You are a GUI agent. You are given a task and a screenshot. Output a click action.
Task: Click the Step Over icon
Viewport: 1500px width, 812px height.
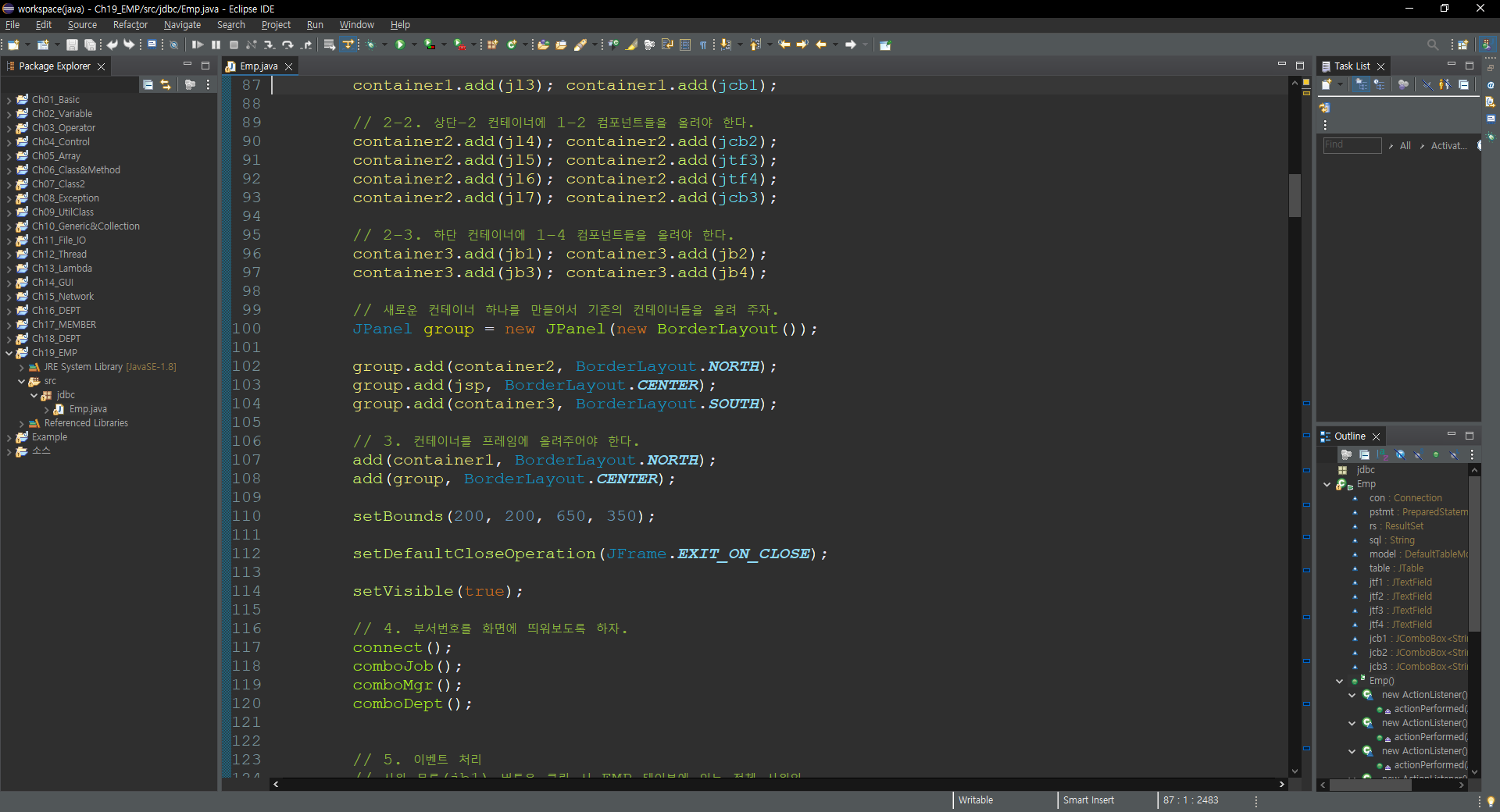pyautogui.click(x=287, y=45)
